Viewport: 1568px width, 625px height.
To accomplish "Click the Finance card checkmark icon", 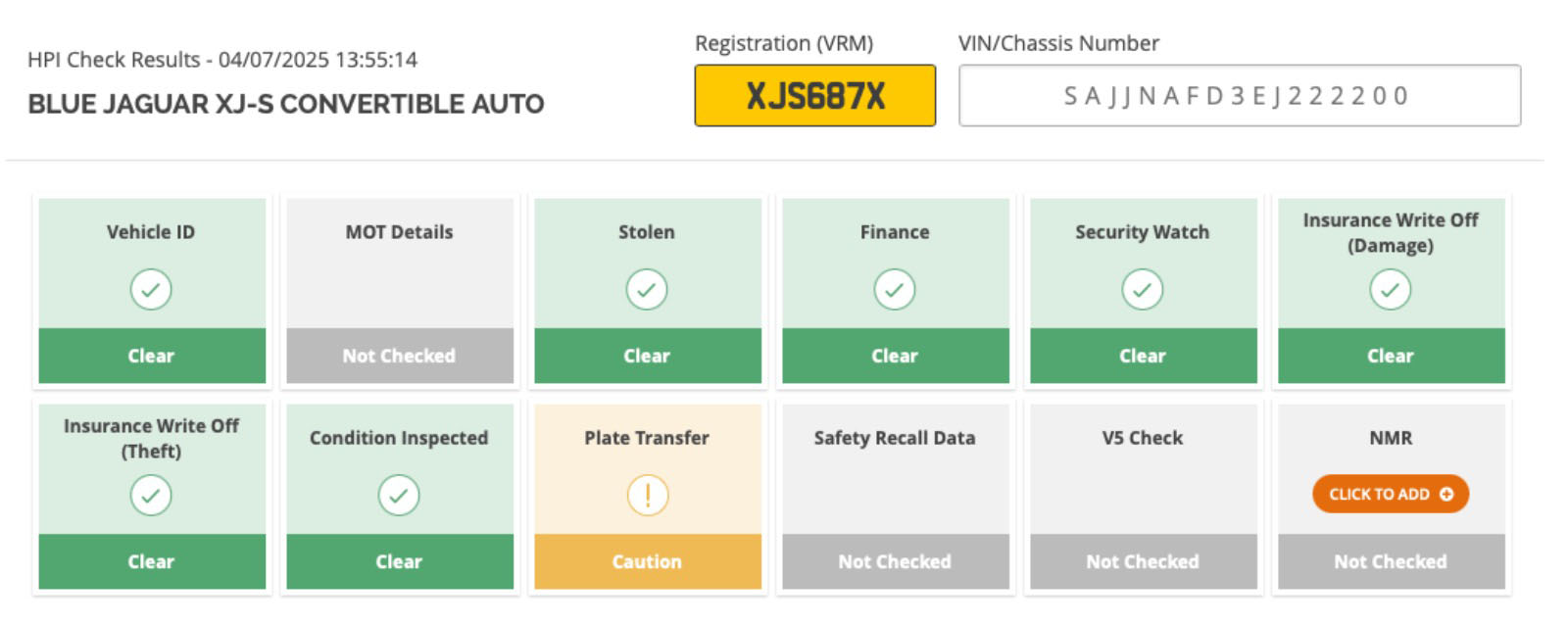I will point(895,290).
